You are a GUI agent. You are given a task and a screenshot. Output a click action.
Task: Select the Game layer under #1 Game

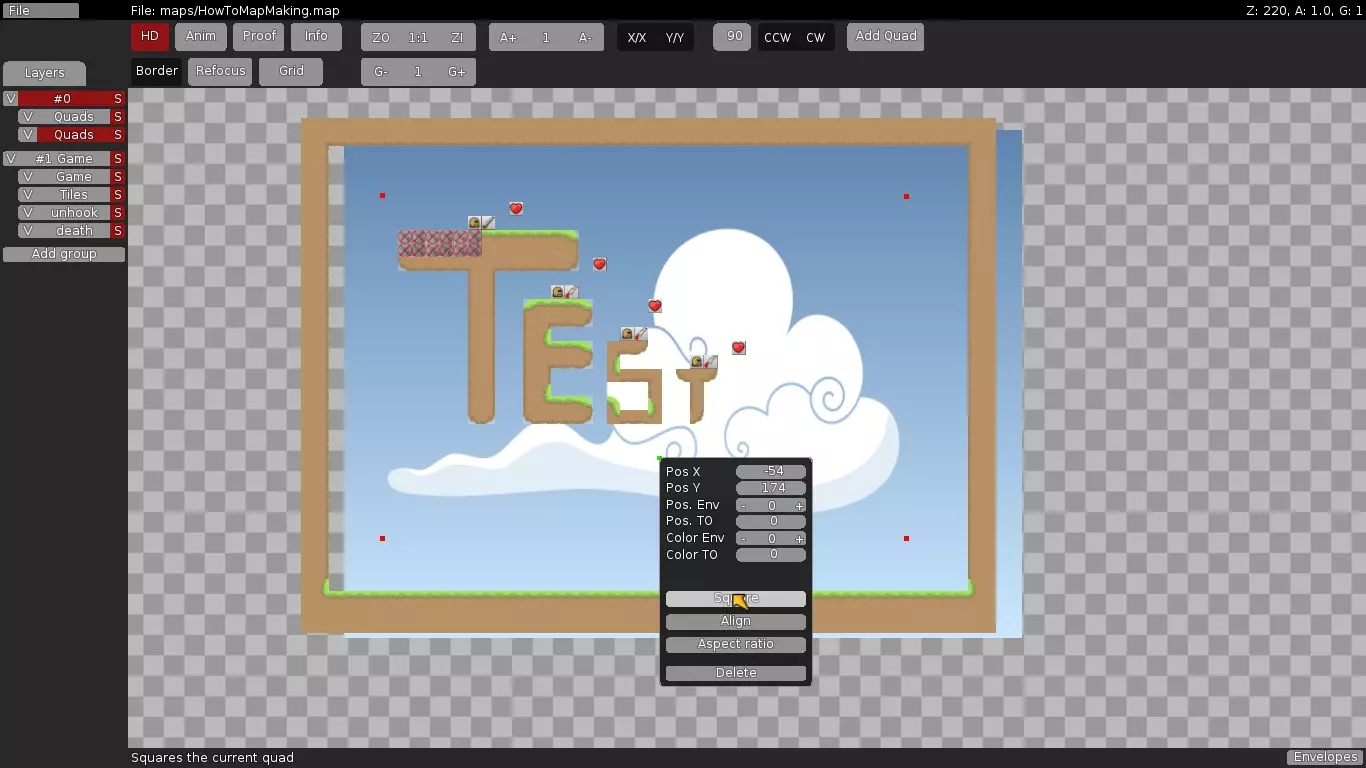[x=74, y=177]
